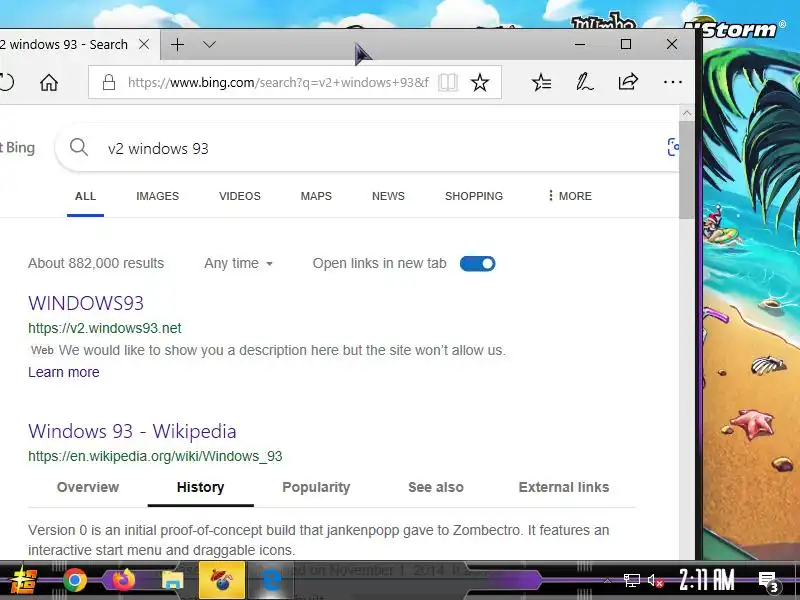Open the Favorites hub icon
The image size is (800, 600).
coord(541,82)
